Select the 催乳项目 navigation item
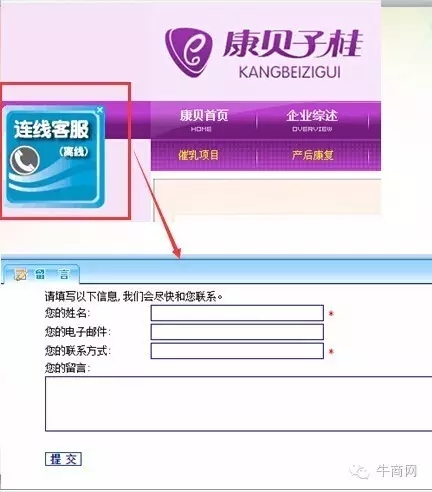The height and width of the screenshot is (492, 432). tap(198, 155)
